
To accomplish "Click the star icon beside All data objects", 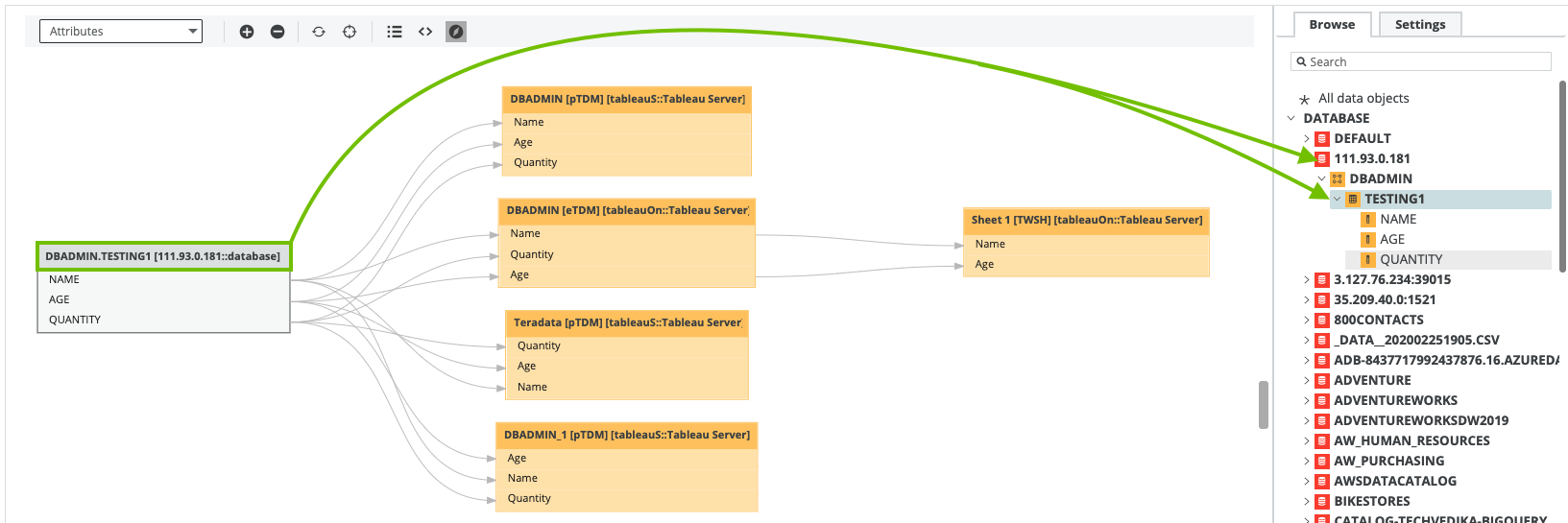I will coord(1304,99).
